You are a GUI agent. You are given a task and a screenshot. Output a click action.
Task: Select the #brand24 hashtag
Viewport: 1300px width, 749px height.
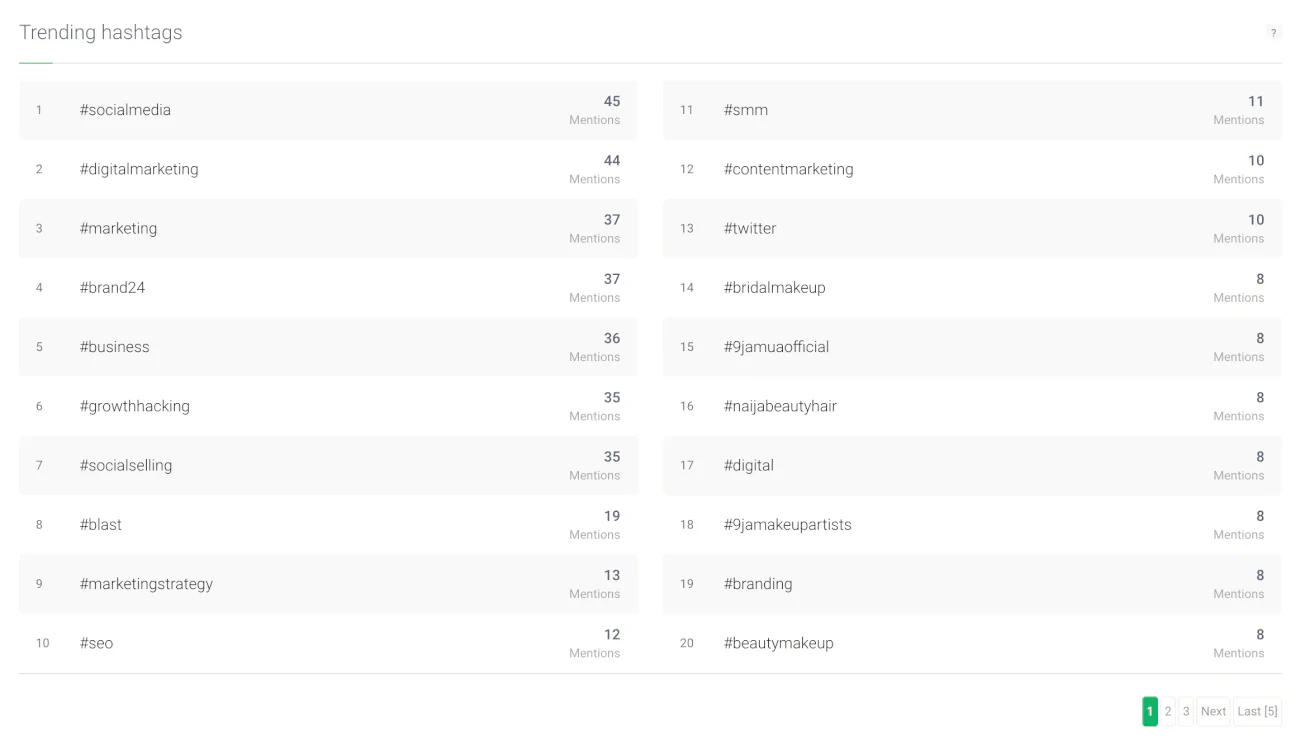click(x=112, y=288)
